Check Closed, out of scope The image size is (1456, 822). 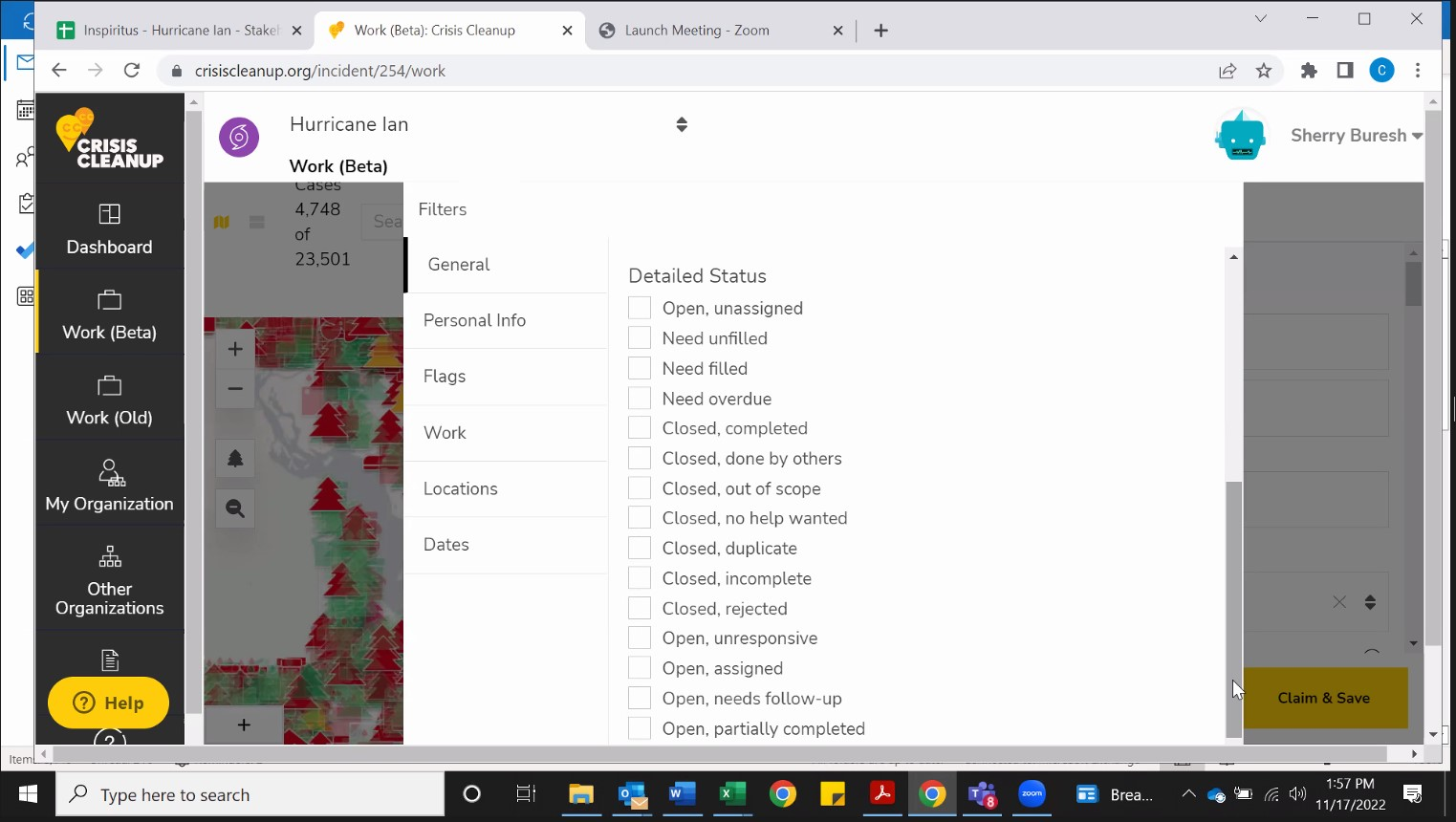point(640,487)
